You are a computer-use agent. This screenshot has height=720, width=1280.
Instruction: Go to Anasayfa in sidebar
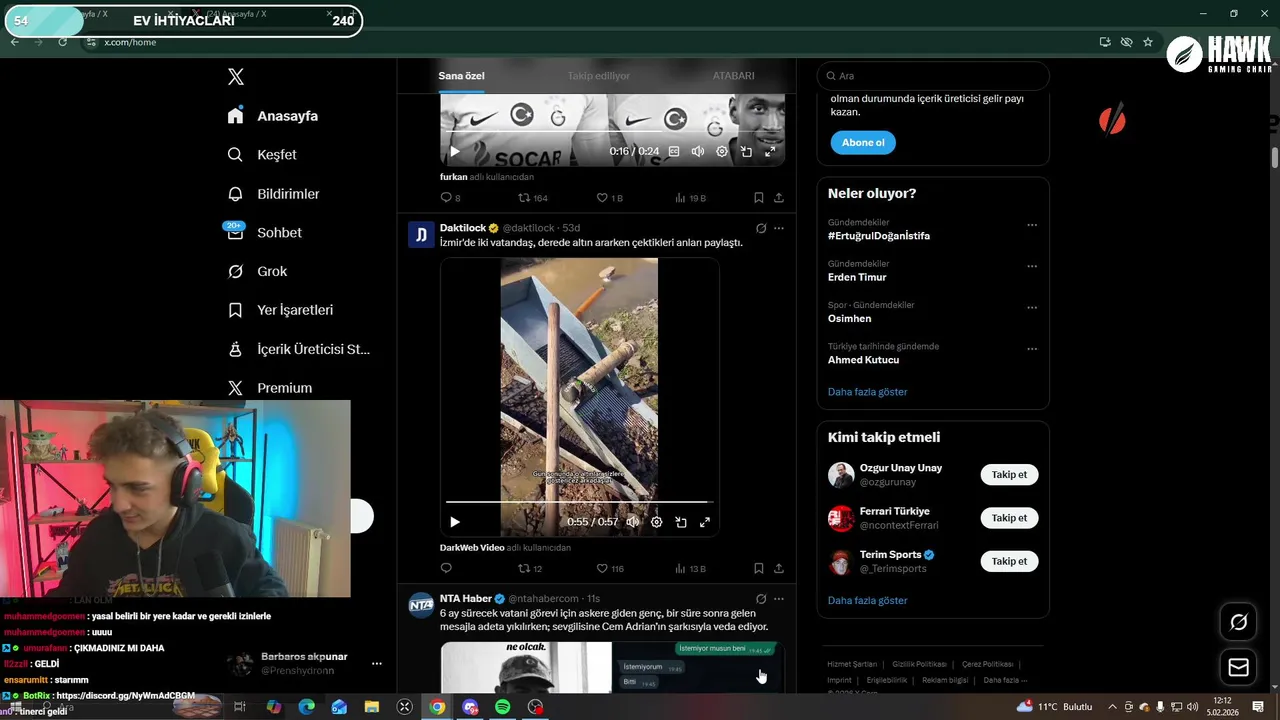point(273,116)
